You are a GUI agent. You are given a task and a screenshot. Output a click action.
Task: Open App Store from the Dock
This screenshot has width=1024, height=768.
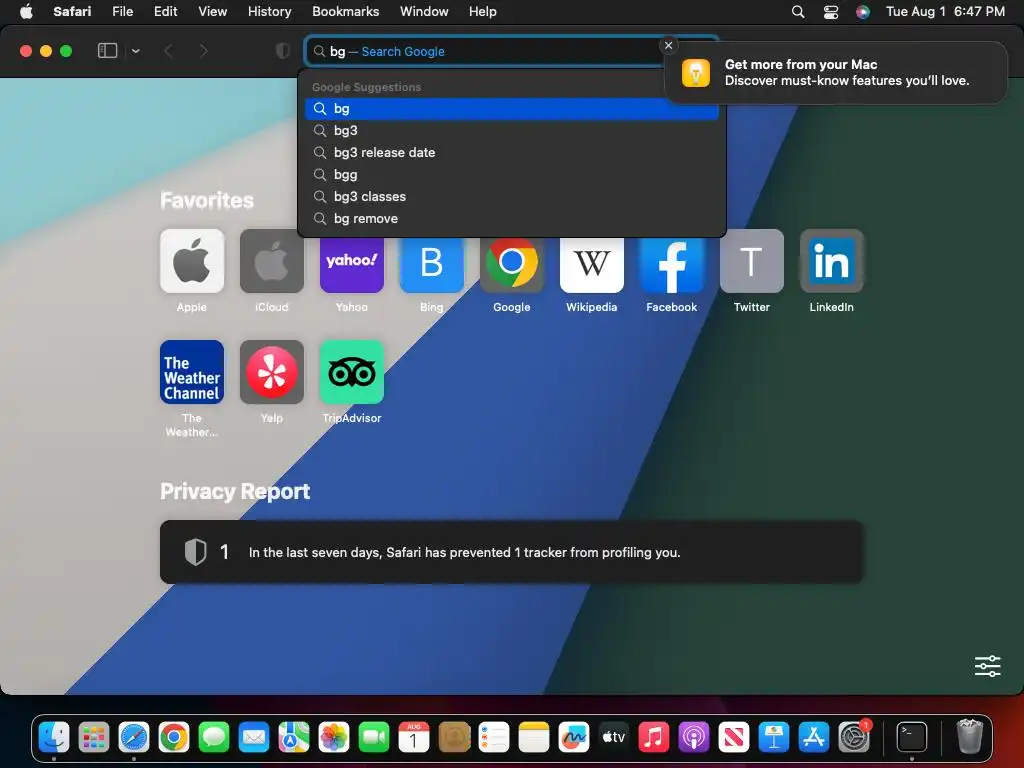[814, 737]
